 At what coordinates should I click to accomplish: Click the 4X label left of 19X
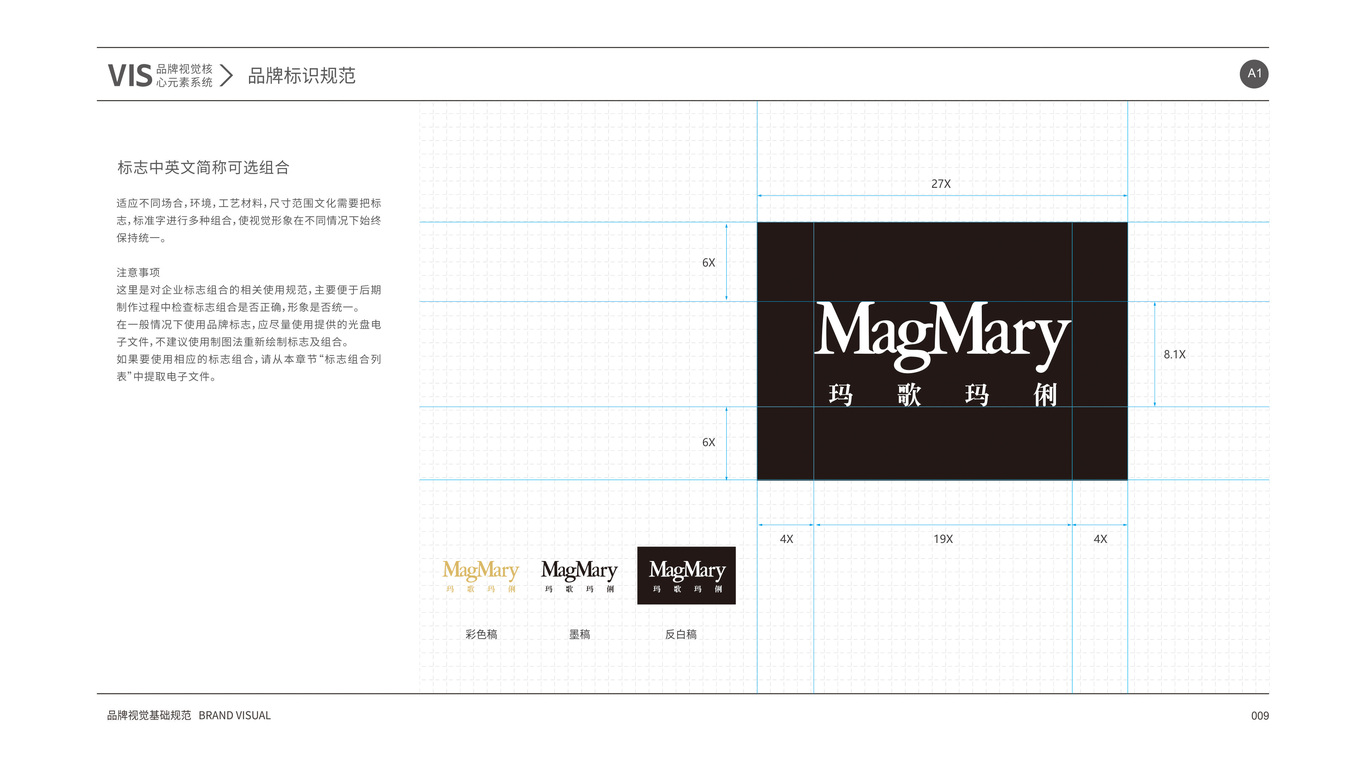[786, 539]
